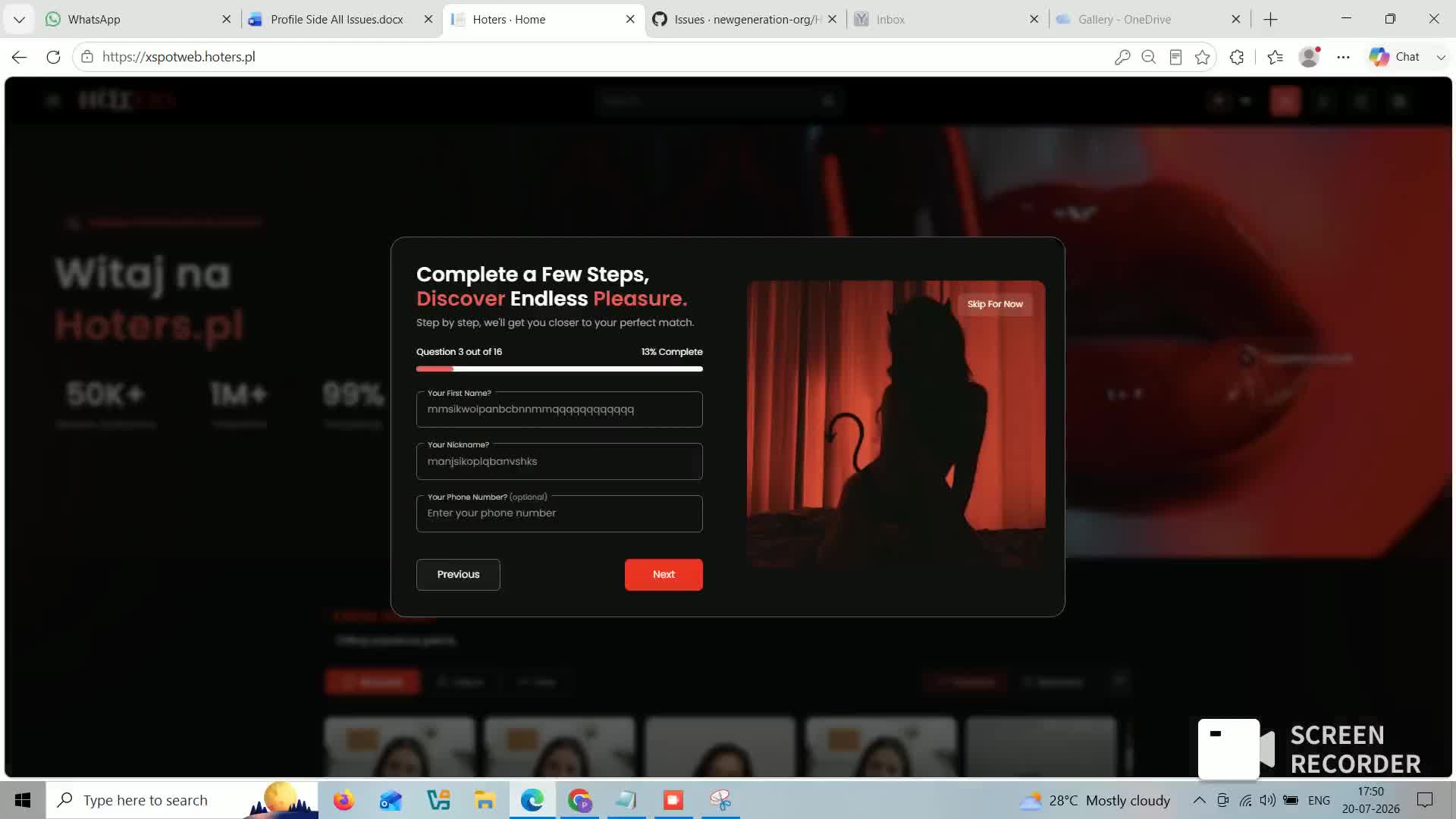1456x819 pixels.
Task: Open the clock showing 17:50
Action: tap(1371, 800)
